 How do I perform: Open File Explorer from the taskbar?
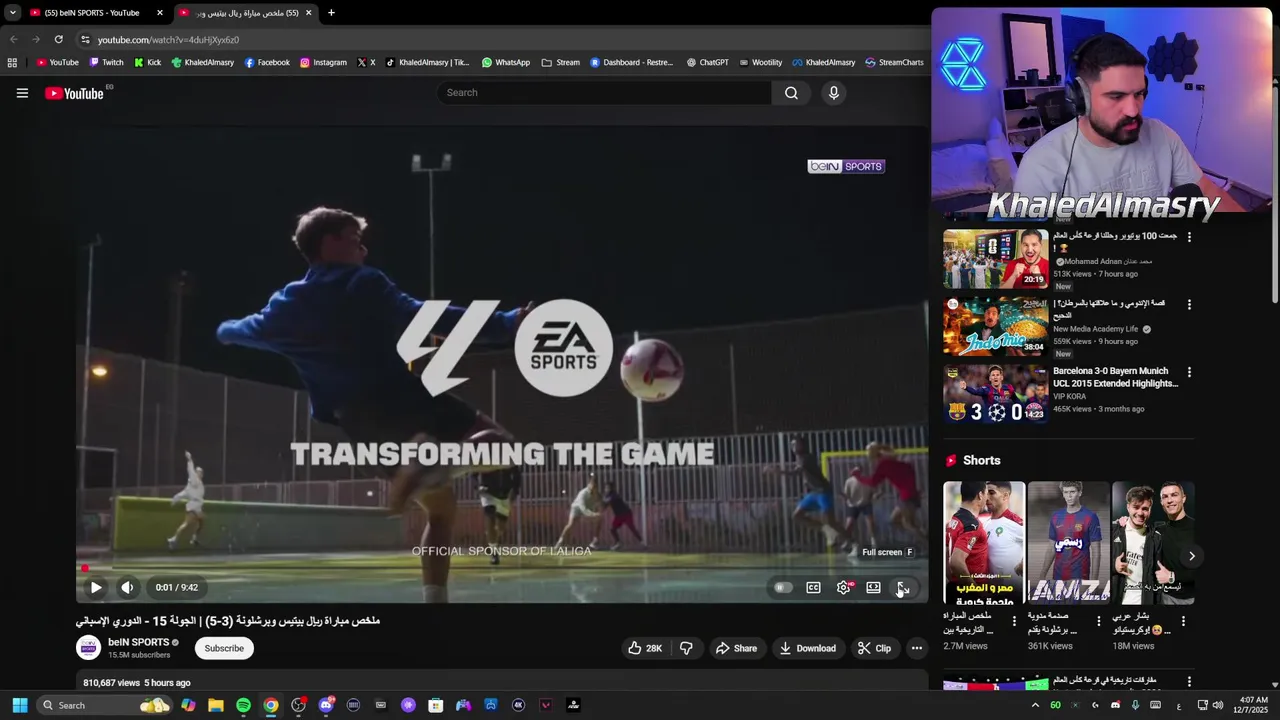click(x=215, y=705)
